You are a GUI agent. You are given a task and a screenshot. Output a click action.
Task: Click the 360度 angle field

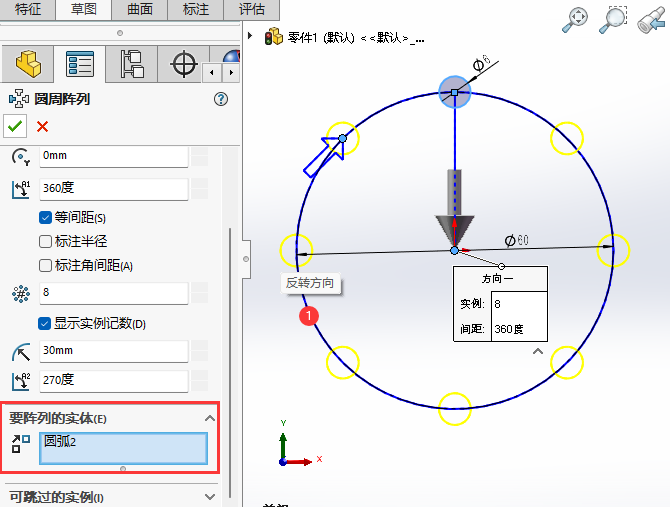pos(114,188)
